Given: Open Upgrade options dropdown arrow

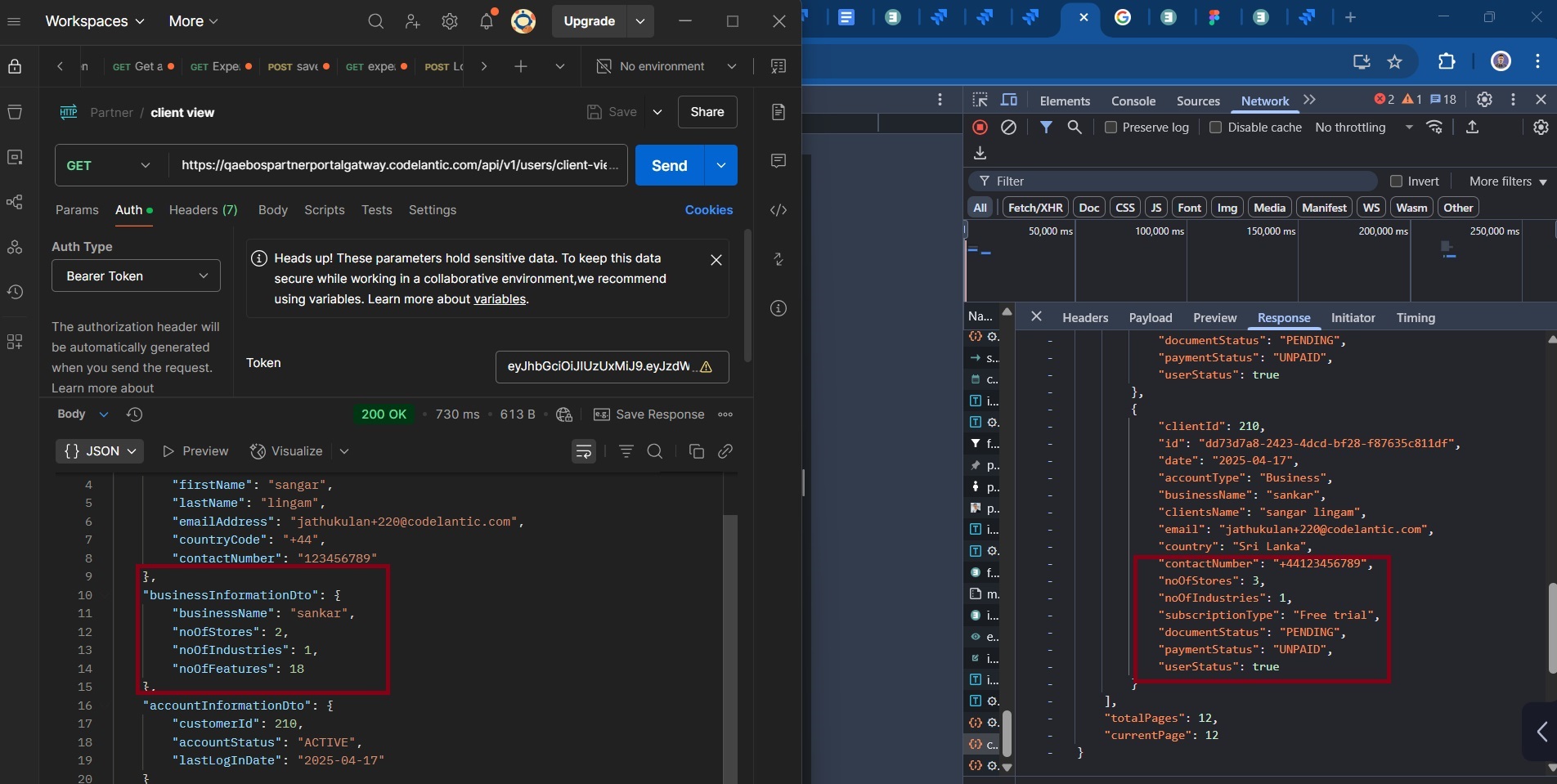Looking at the screenshot, I should tap(640, 21).
